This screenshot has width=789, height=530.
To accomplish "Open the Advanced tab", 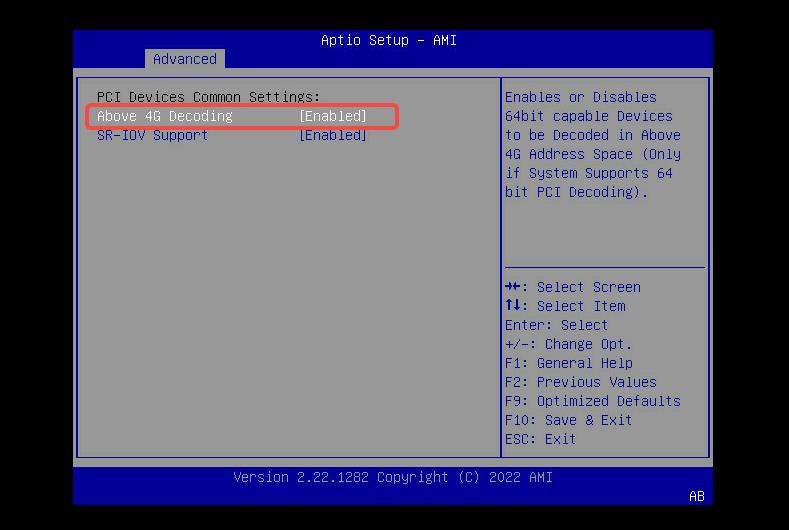I will point(184,59).
